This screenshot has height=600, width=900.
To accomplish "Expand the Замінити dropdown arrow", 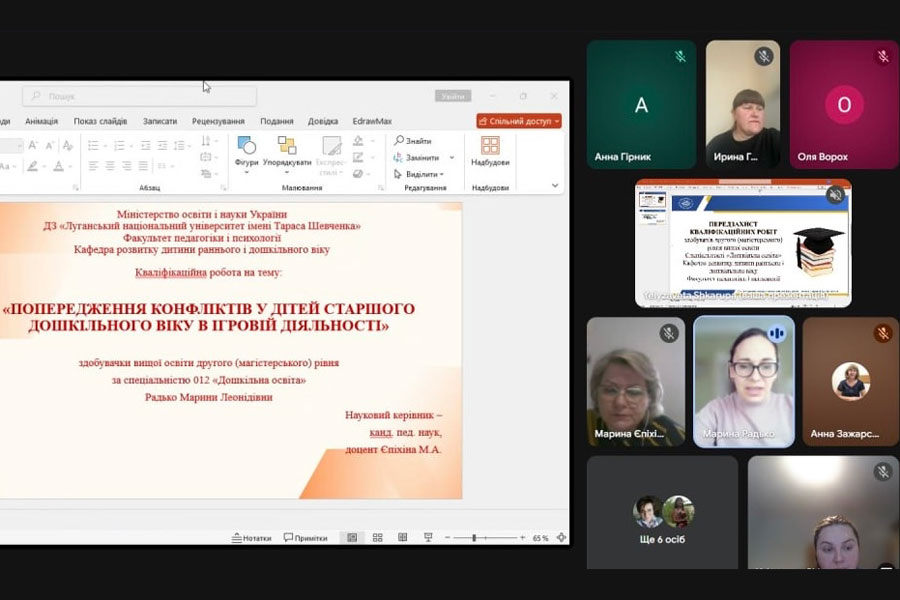I will click(x=452, y=158).
